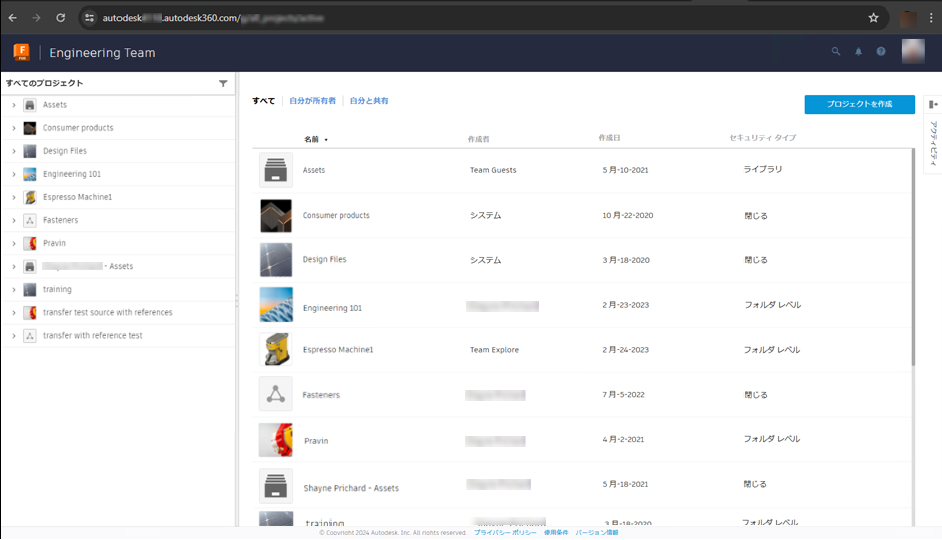
Task: Open Assets project thumbnail in table
Action: click(x=276, y=170)
